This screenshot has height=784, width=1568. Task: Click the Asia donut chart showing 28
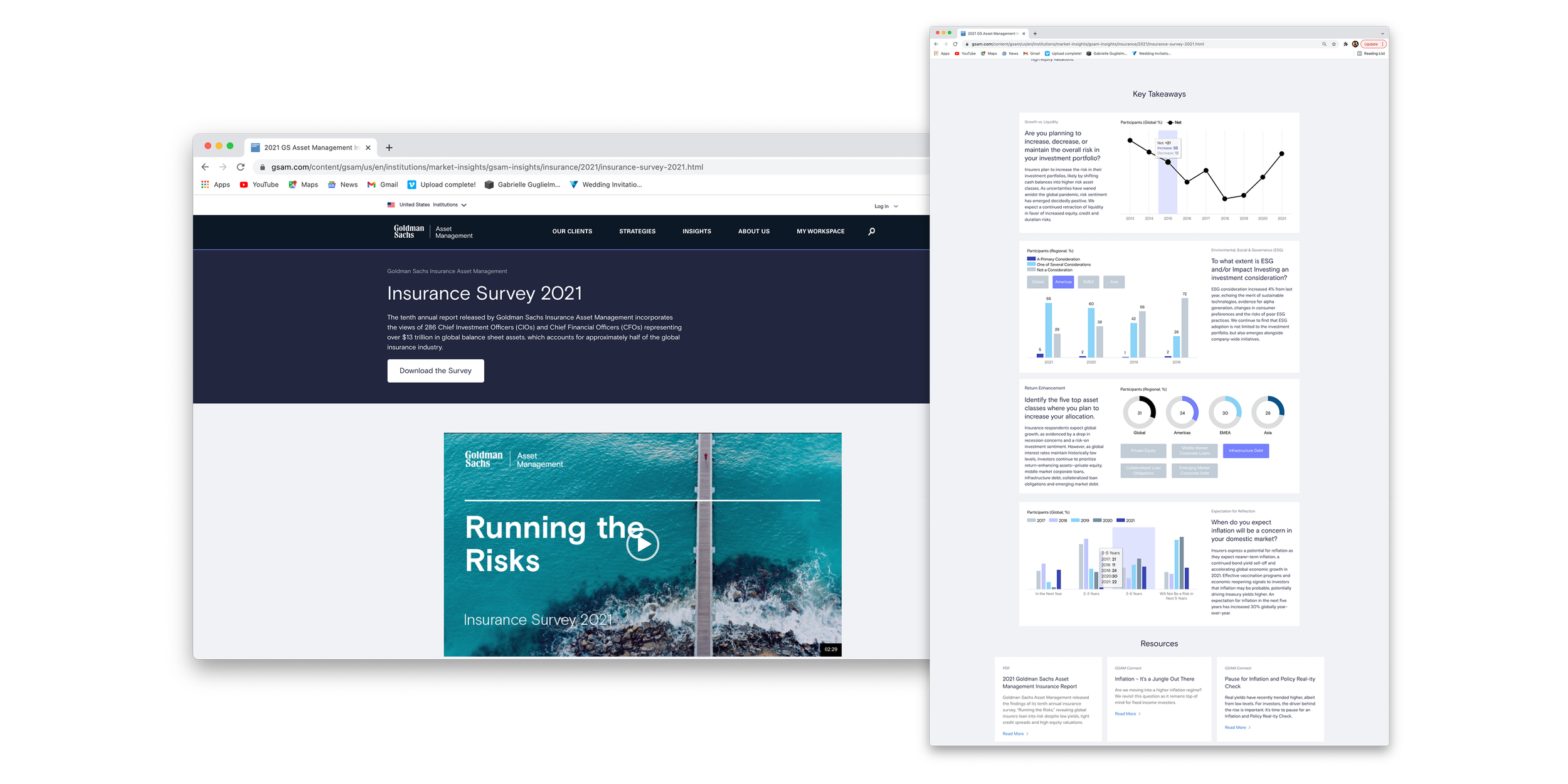pos(1268,413)
